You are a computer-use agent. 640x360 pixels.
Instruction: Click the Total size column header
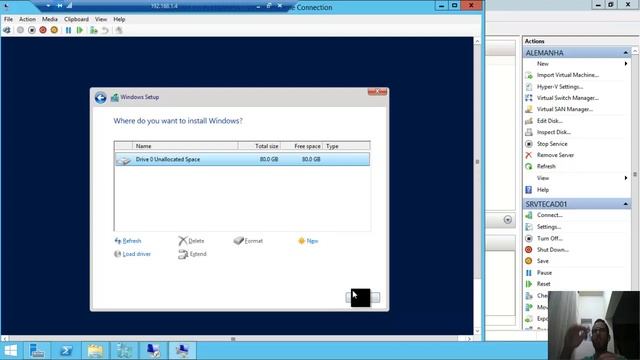[x=259, y=146]
